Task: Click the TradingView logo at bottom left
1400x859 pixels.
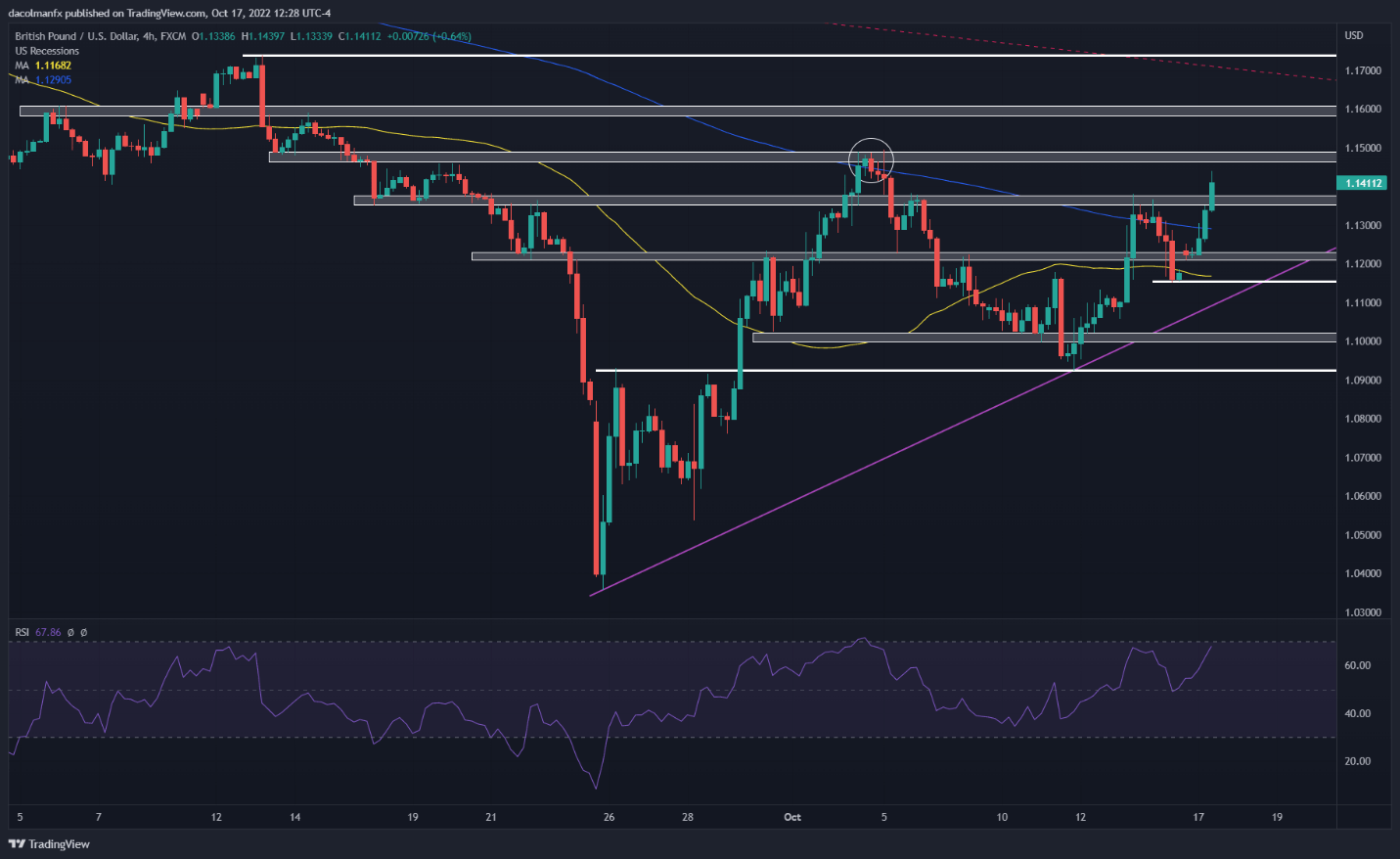Action: tap(49, 843)
